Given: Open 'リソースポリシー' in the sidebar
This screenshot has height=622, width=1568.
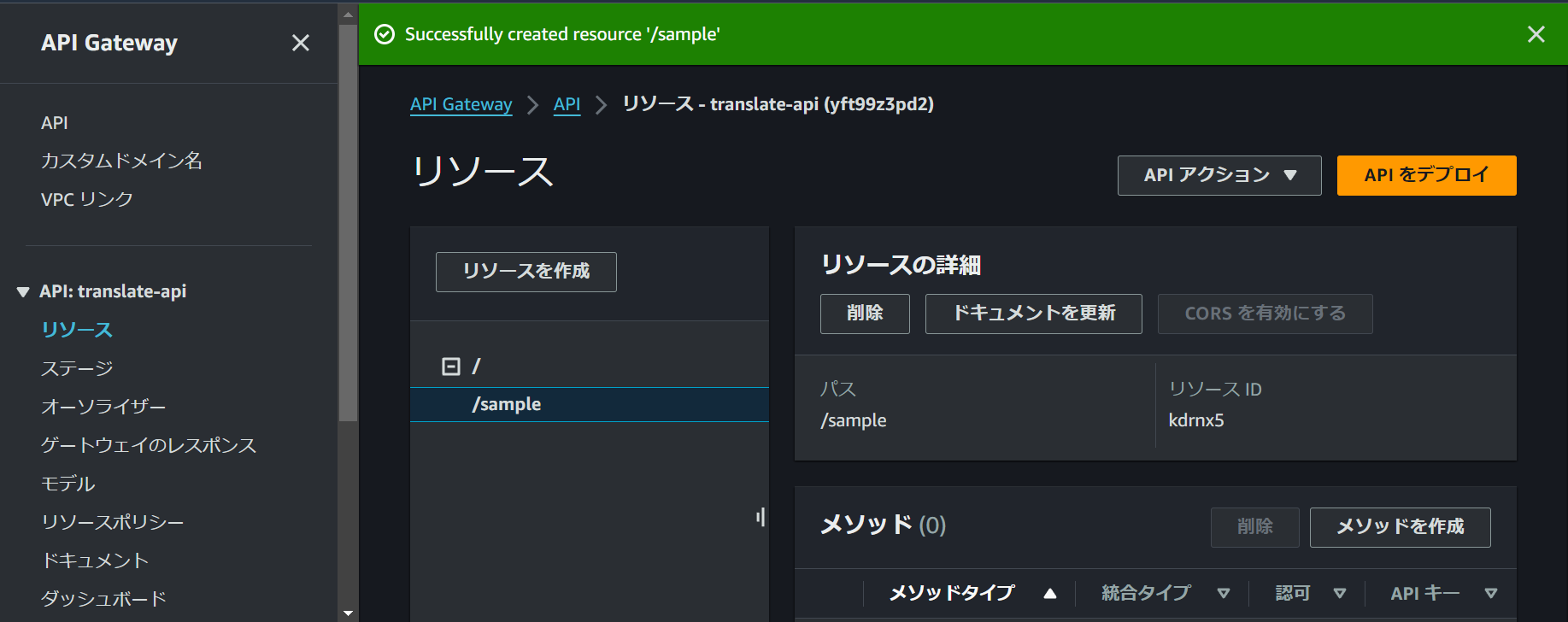Looking at the screenshot, I should point(113,522).
